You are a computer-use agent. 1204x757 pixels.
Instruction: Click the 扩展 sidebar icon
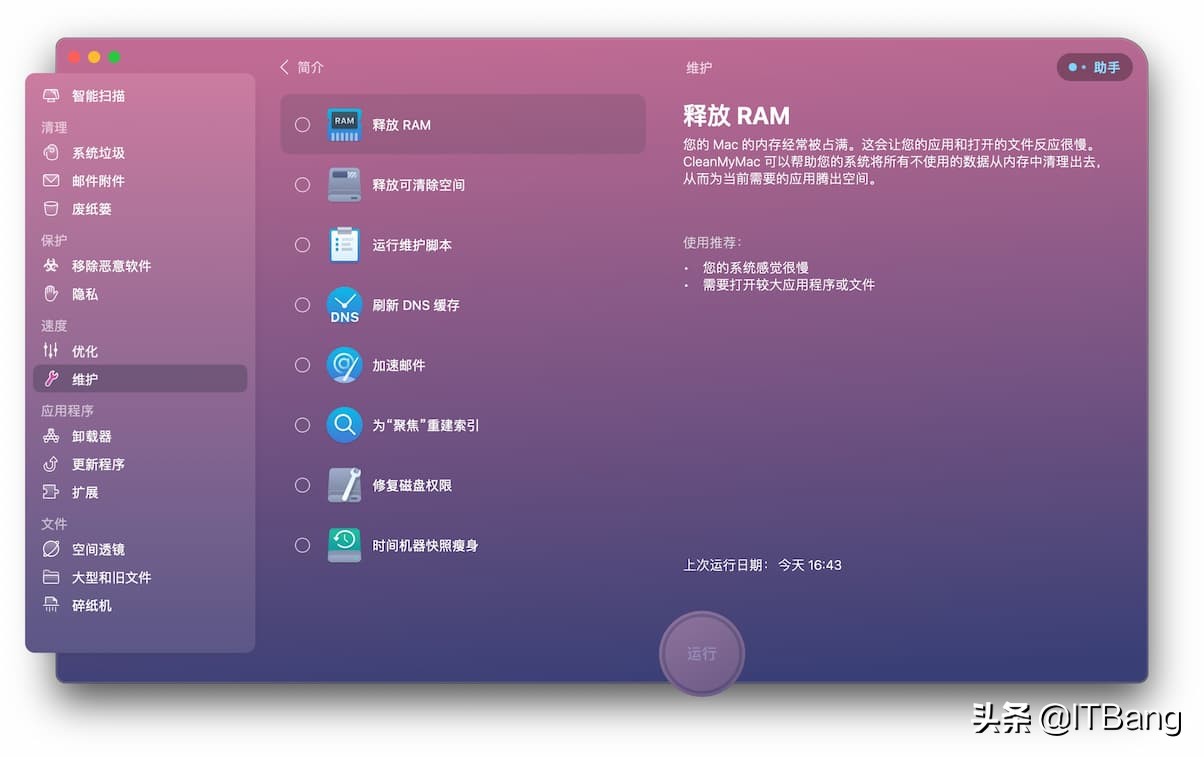click(51, 492)
